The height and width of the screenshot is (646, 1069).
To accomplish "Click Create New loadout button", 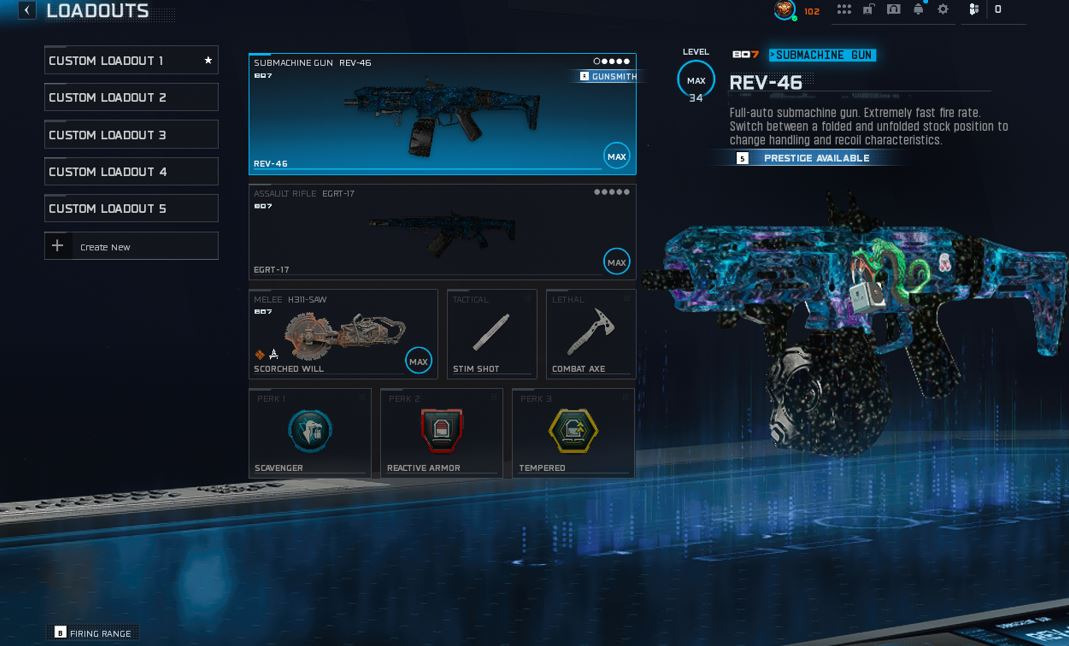I will pyautogui.click(x=132, y=246).
